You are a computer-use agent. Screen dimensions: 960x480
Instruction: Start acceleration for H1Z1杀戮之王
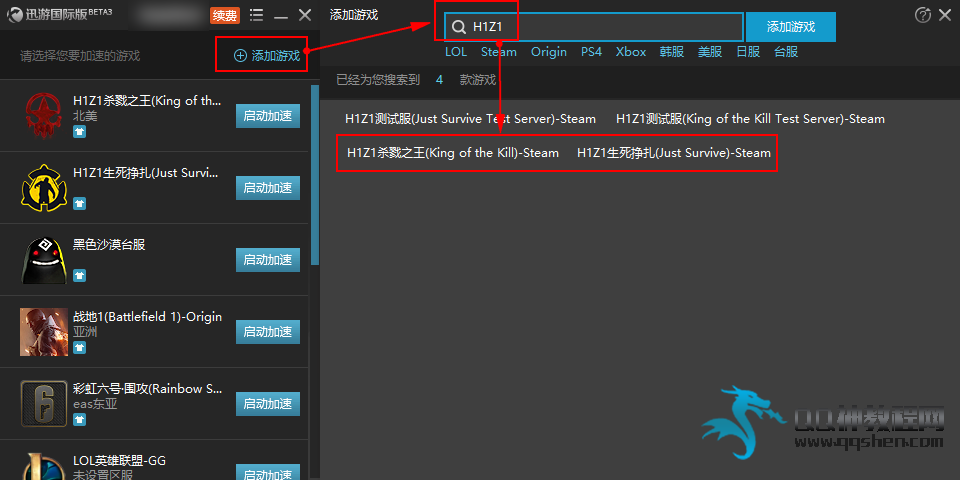click(x=268, y=116)
